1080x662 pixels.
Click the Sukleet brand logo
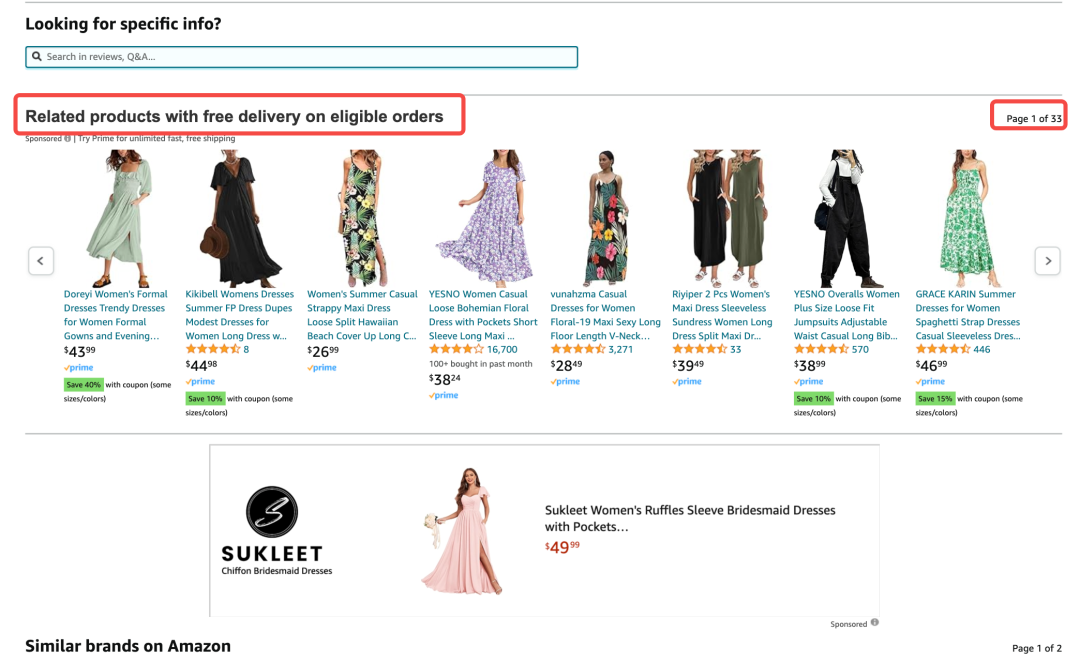click(271, 512)
